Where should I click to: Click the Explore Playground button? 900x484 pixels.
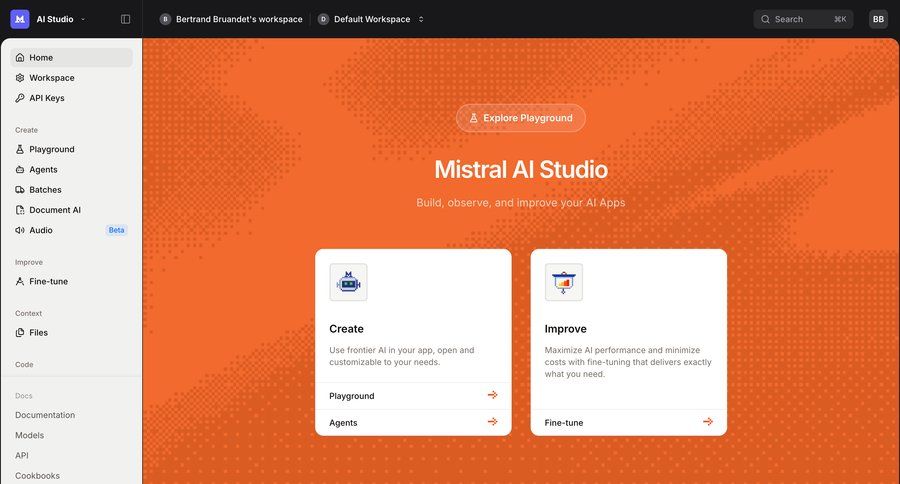[x=521, y=118]
